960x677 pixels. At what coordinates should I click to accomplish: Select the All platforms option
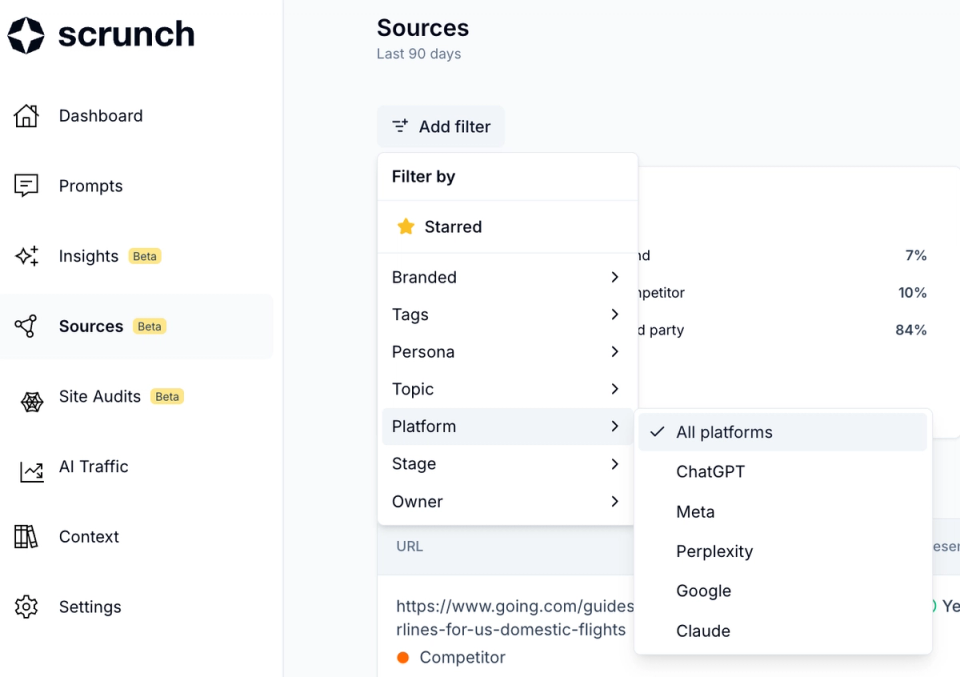coord(782,432)
